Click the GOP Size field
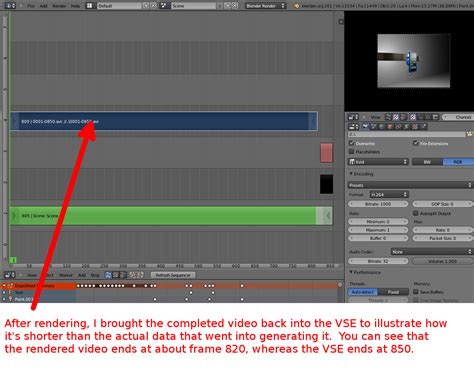Screen dimensions: 474x376 pos(443,204)
